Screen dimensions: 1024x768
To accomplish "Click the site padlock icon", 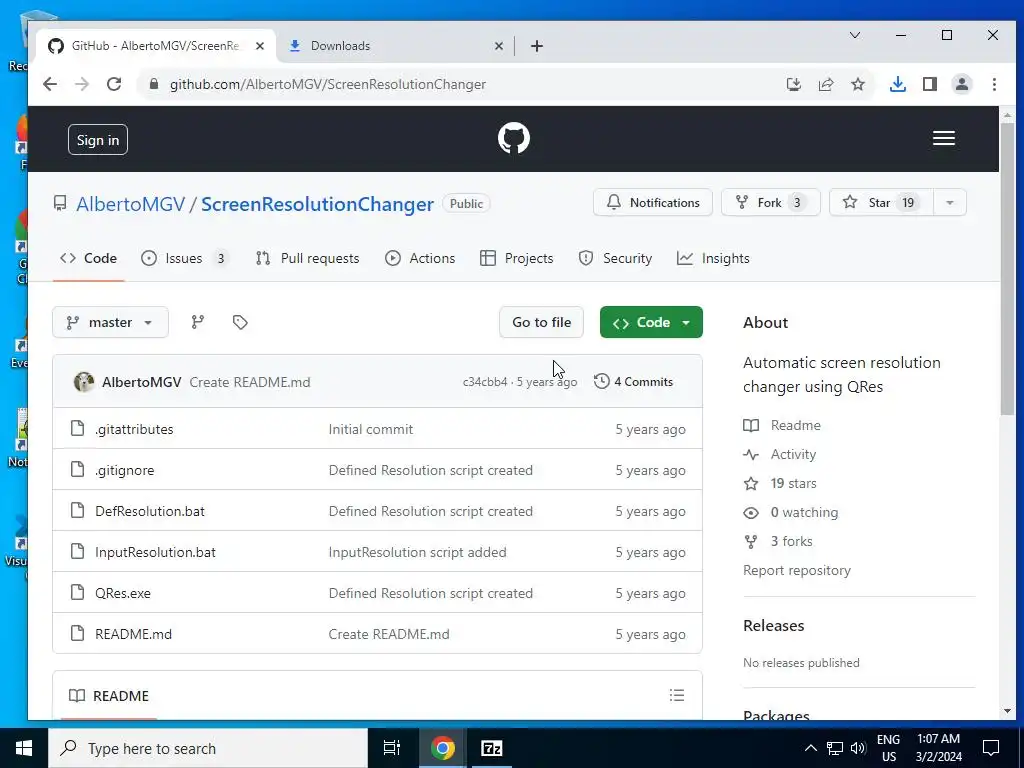I will pyautogui.click(x=154, y=84).
